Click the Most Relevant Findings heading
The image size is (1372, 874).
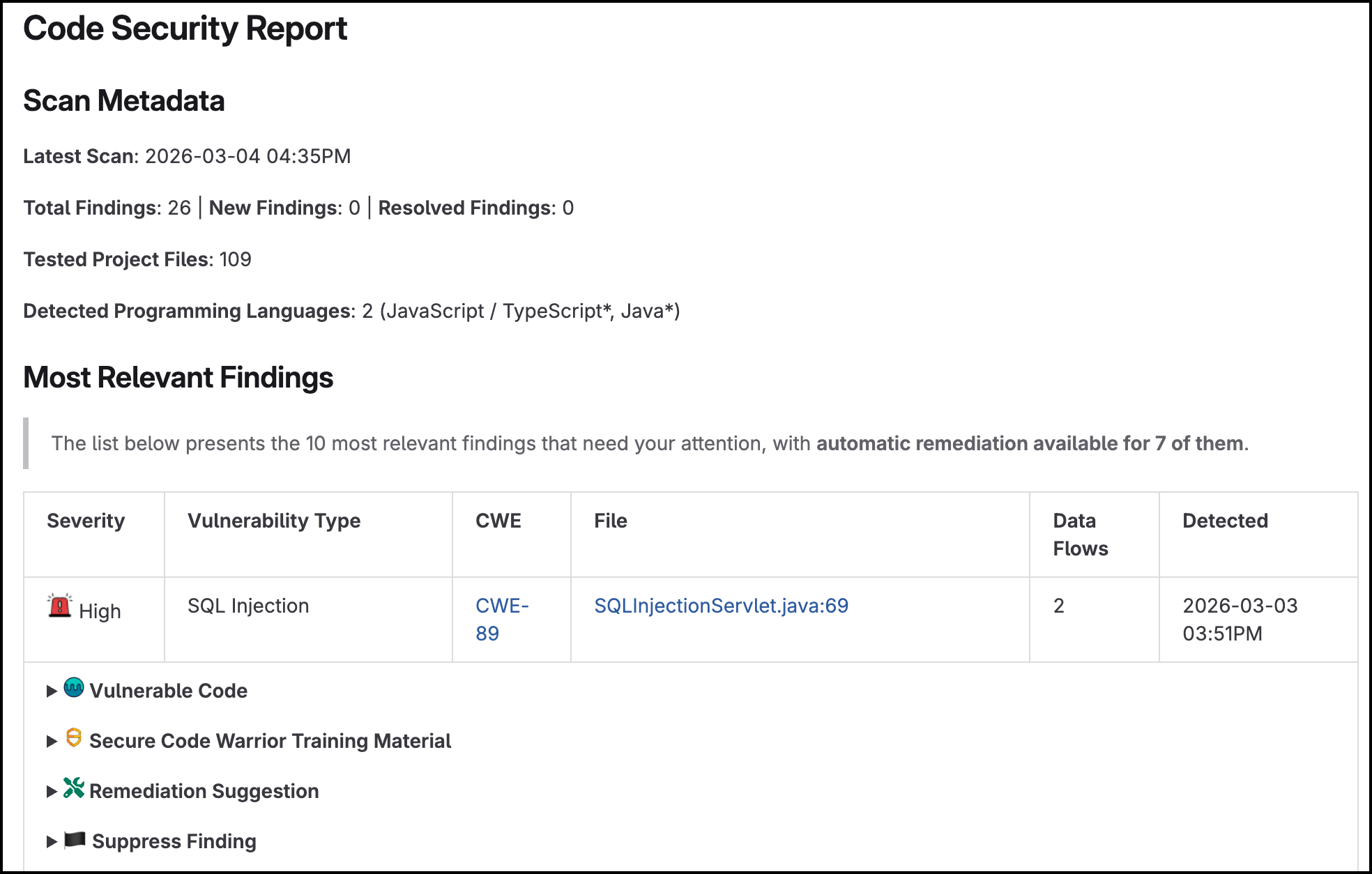[178, 378]
